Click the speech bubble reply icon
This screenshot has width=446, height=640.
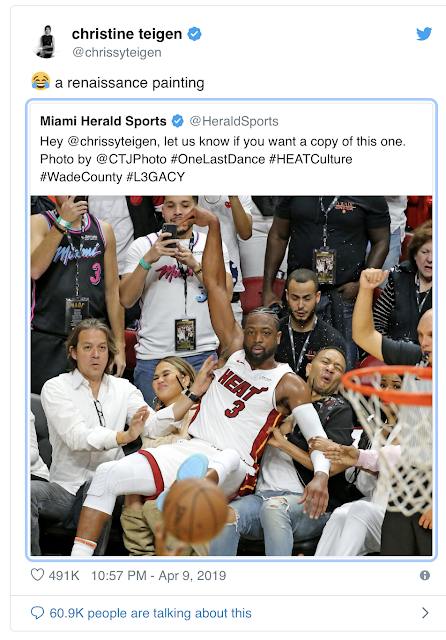pyautogui.click(x=38, y=613)
